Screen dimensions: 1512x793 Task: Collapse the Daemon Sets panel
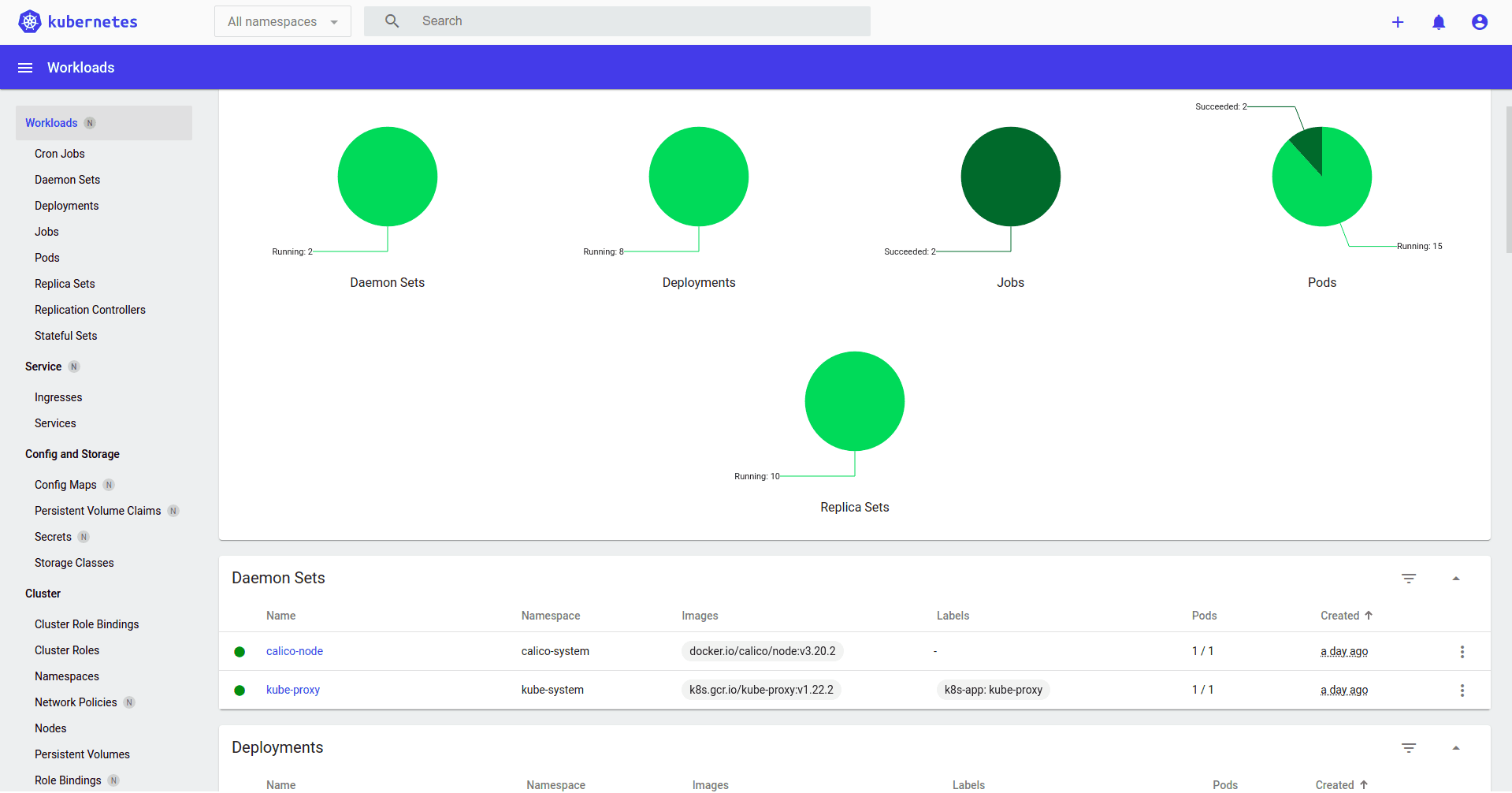(1456, 578)
